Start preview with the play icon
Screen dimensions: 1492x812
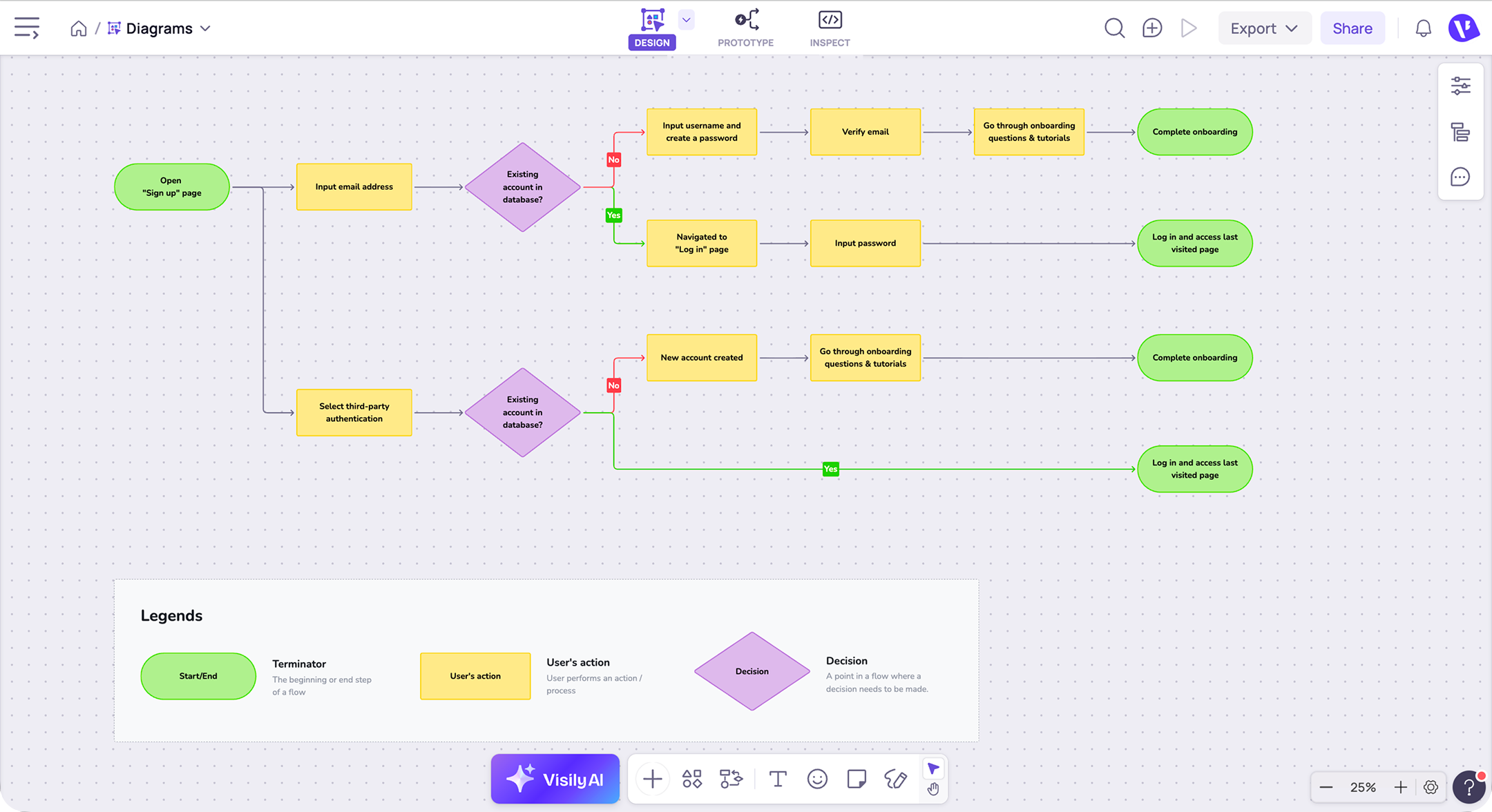pyautogui.click(x=1189, y=28)
